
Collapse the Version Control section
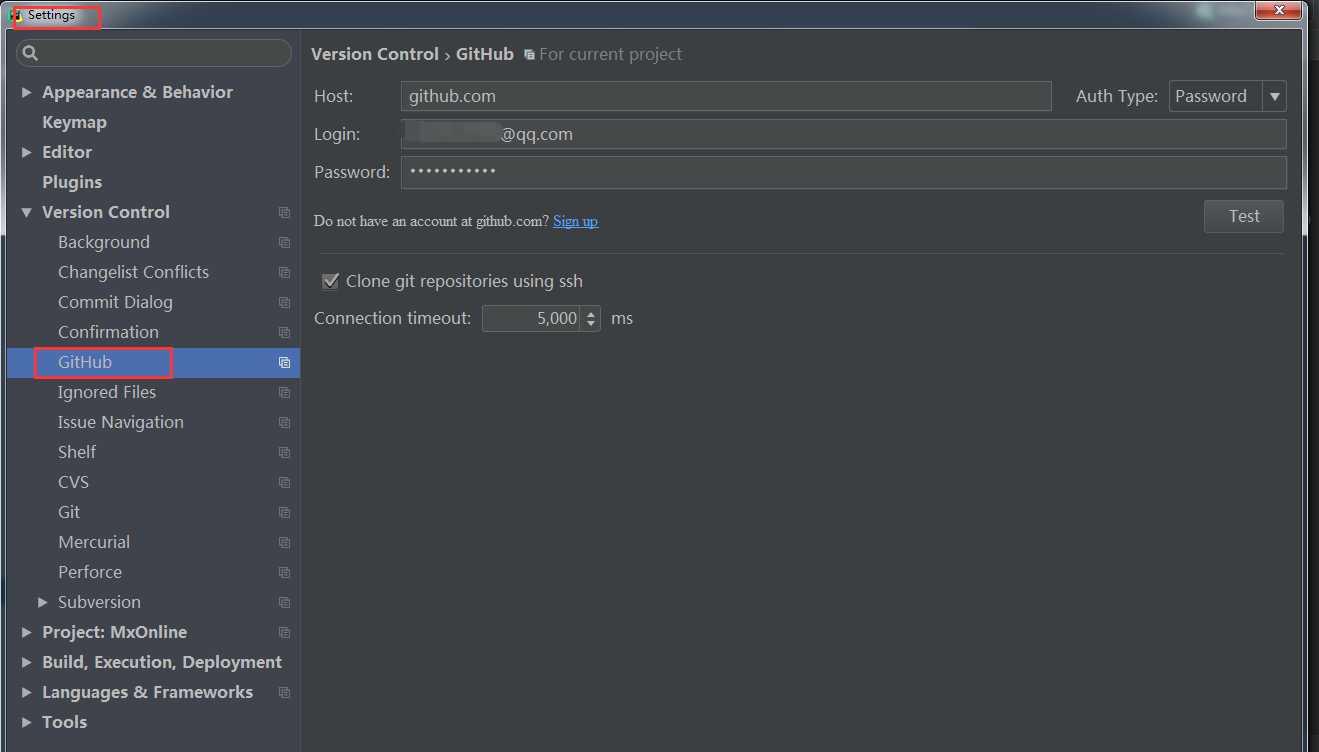(27, 212)
